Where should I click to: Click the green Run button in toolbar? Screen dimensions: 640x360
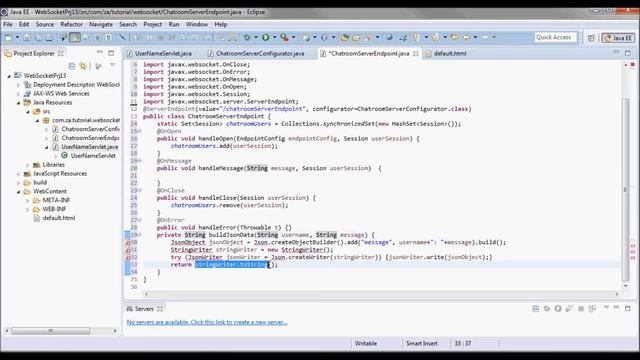coord(266,38)
